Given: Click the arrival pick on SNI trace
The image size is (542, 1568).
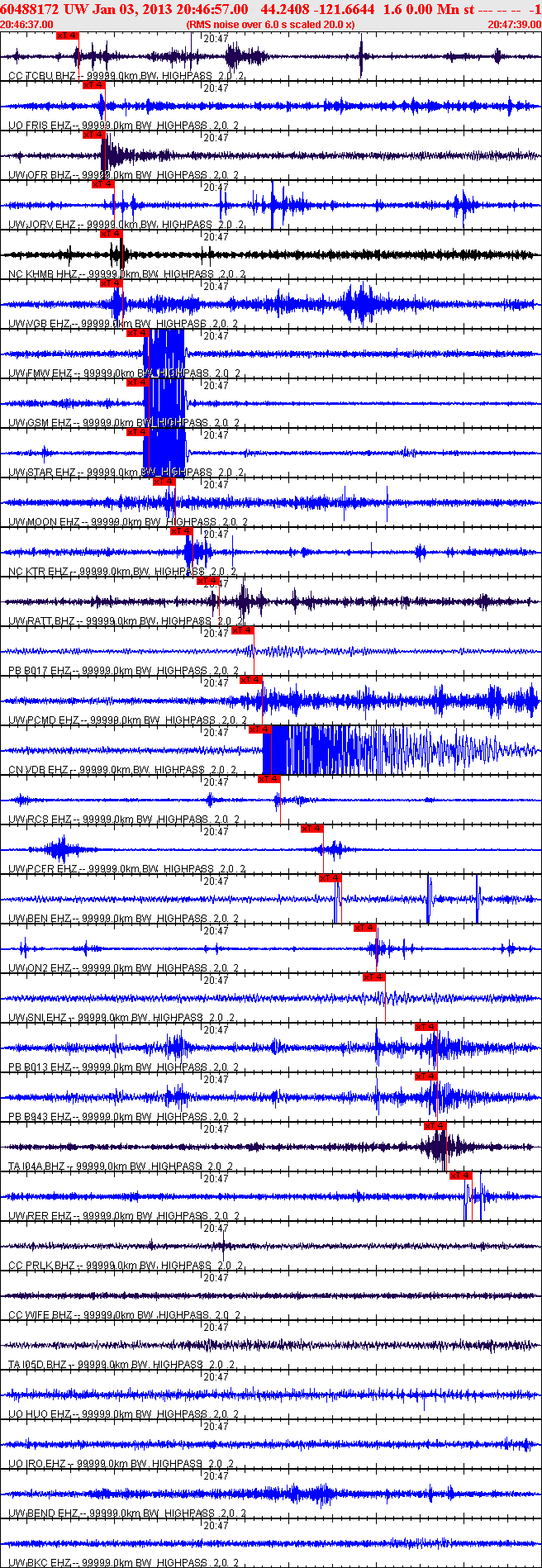Looking at the screenshot, I should click(374, 977).
